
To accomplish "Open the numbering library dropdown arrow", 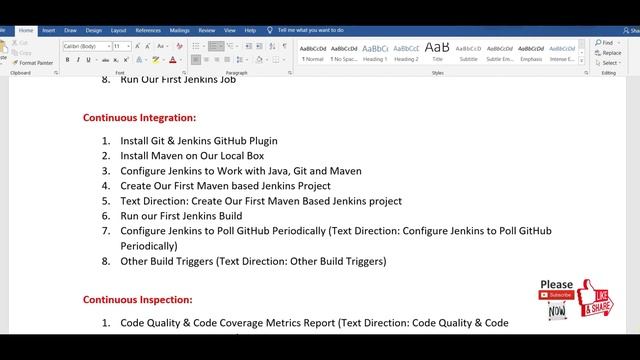I will pyautogui.click(x=221, y=46).
